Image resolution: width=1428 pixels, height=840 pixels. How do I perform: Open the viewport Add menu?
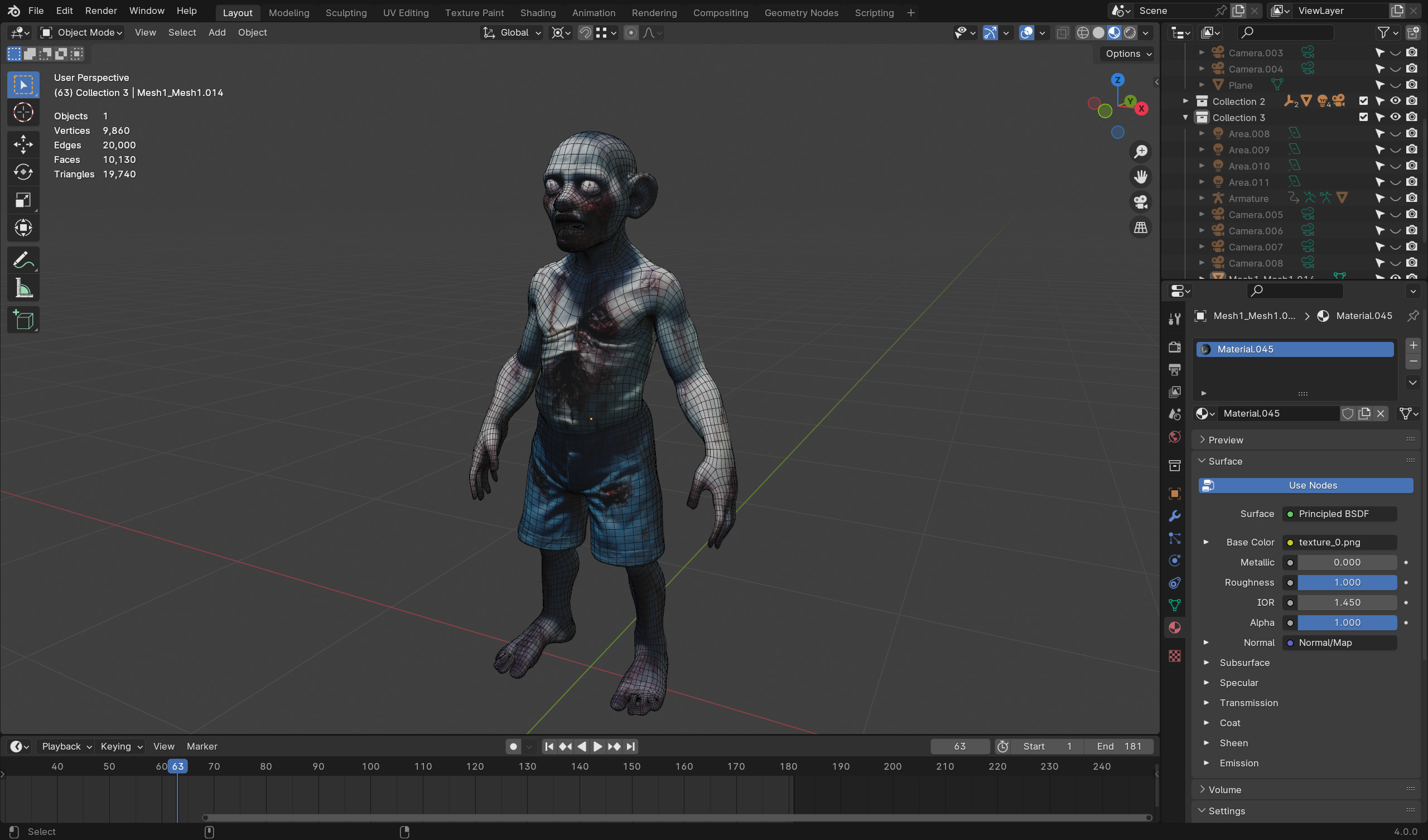pyautogui.click(x=216, y=33)
